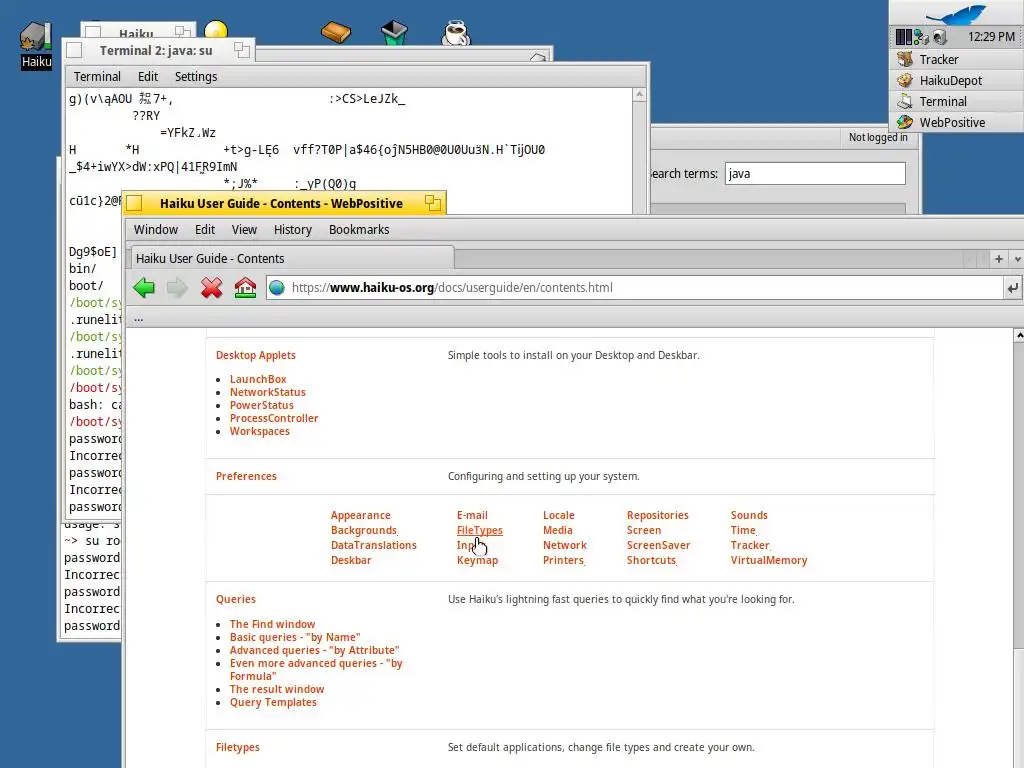1024x768 pixels.
Task: Click the trash bin icon on the desktop
Action: tap(394, 33)
